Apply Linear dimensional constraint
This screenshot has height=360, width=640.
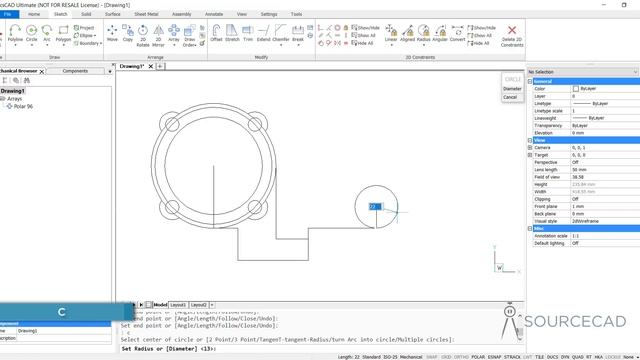(x=391, y=33)
